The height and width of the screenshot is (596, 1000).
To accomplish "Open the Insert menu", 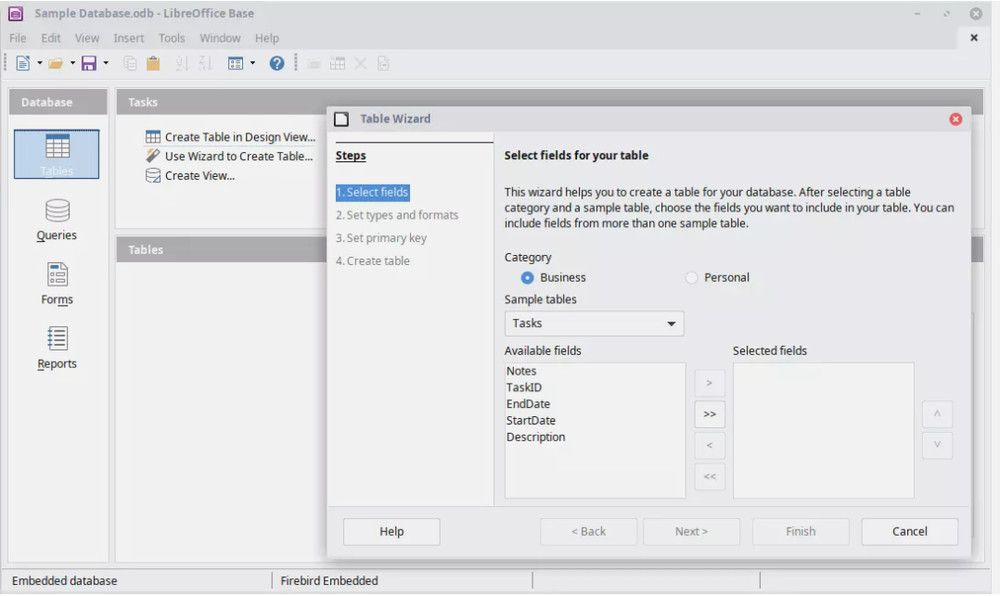I will click(x=129, y=38).
